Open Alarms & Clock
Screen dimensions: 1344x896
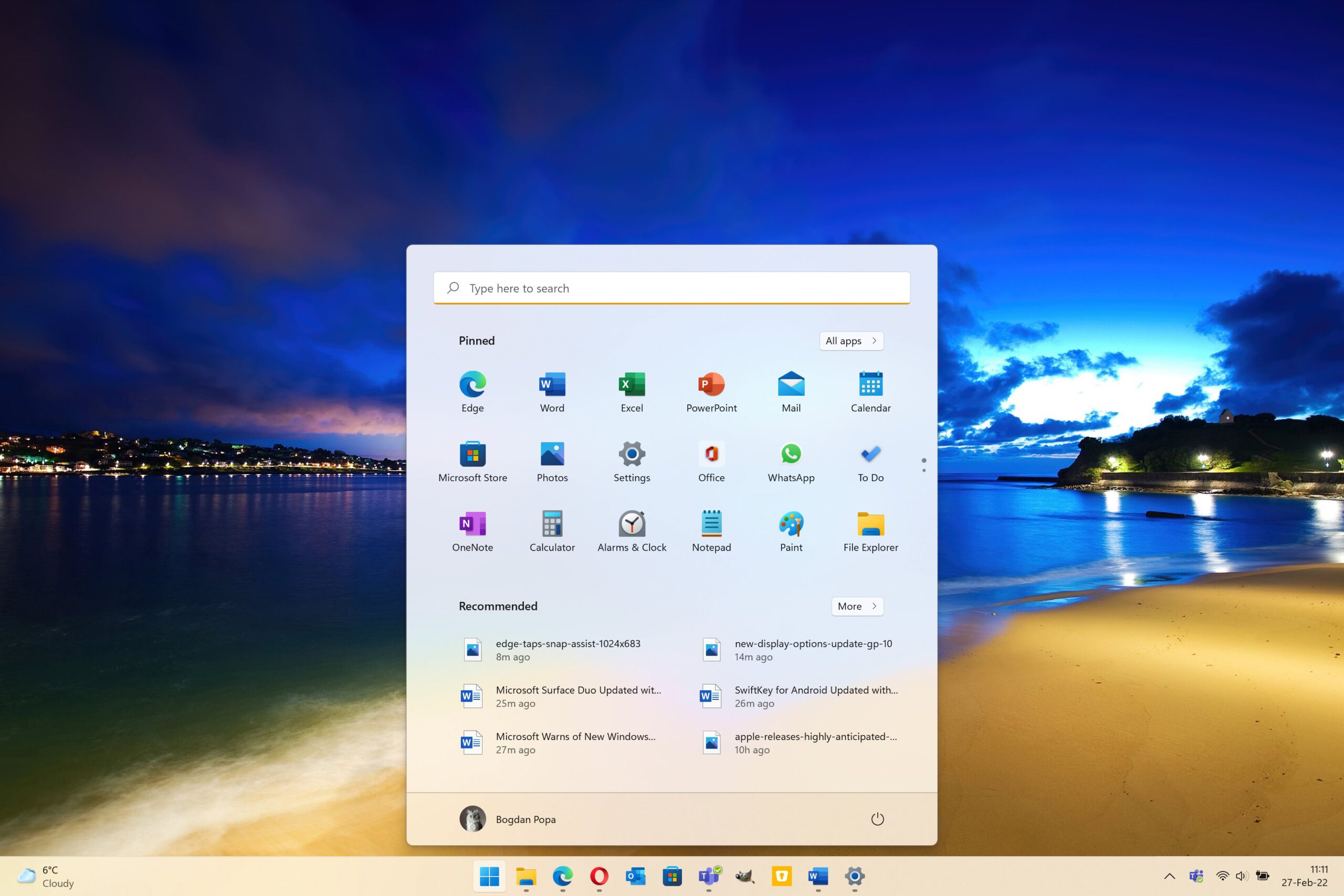coord(632,531)
